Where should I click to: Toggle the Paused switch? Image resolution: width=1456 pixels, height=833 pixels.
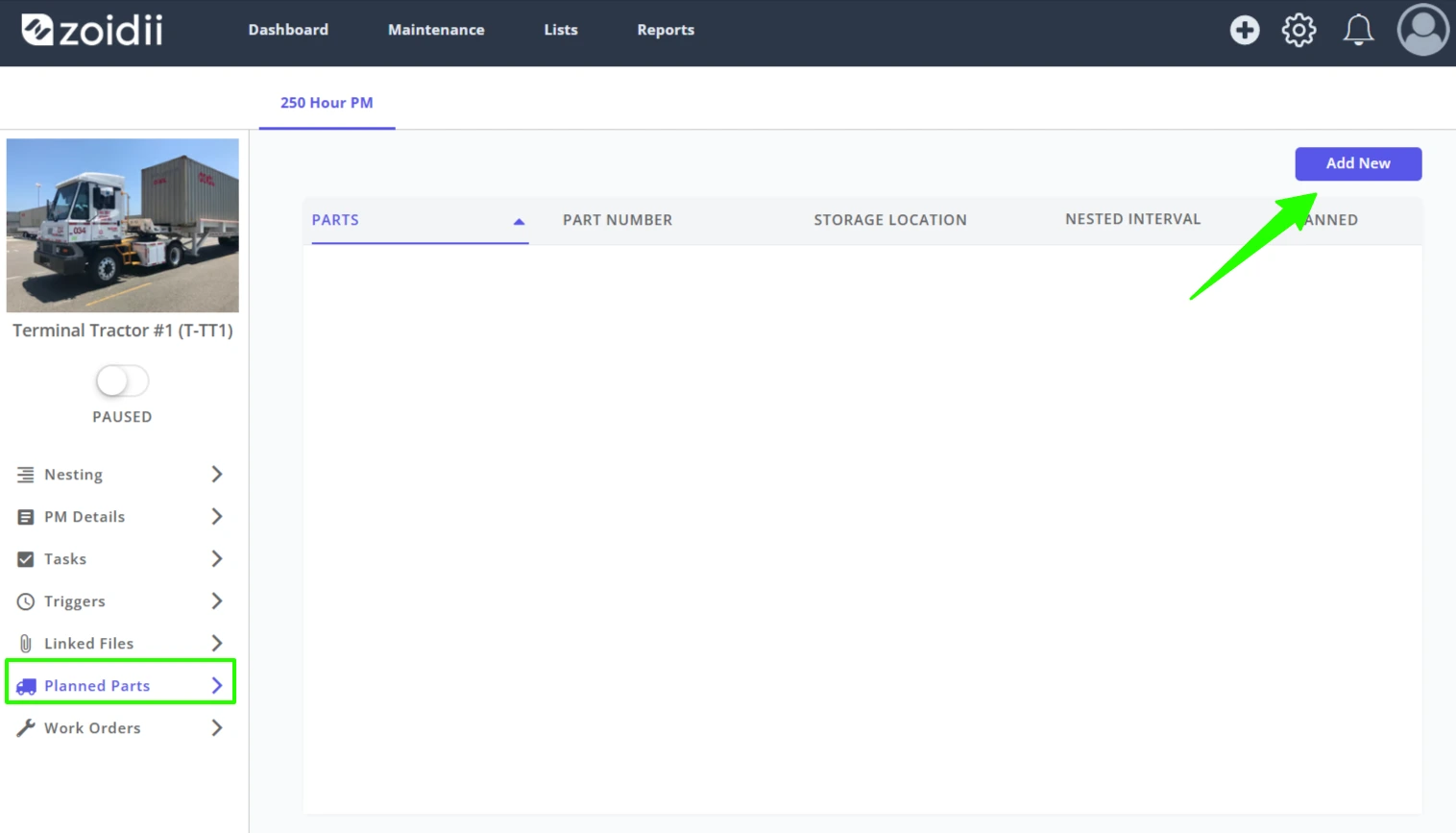pos(122,380)
